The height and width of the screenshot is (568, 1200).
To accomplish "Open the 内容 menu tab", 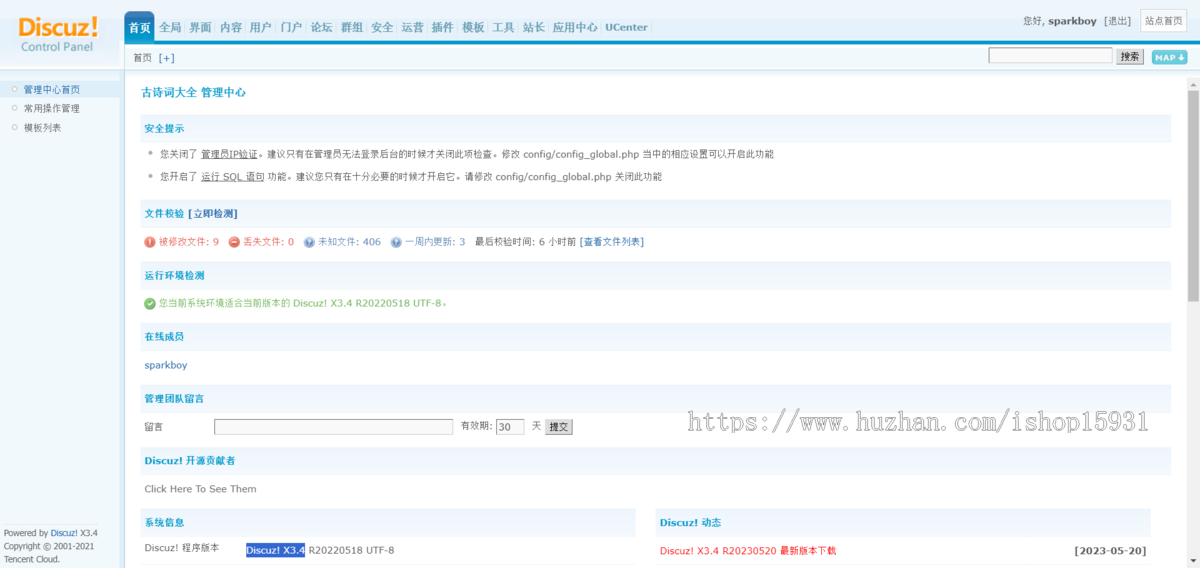I will pos(230,27).
